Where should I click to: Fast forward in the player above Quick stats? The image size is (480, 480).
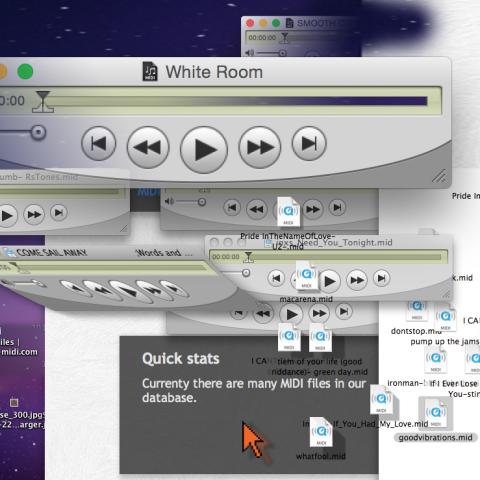[x=319, y=313]
